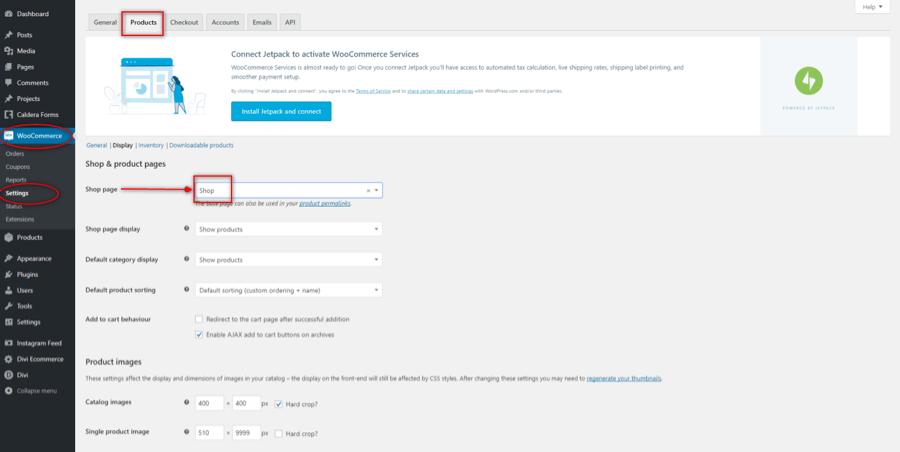Click the Divi circle icon
Viewport: 900px width, 452px height.
click(x=9, y=375)
